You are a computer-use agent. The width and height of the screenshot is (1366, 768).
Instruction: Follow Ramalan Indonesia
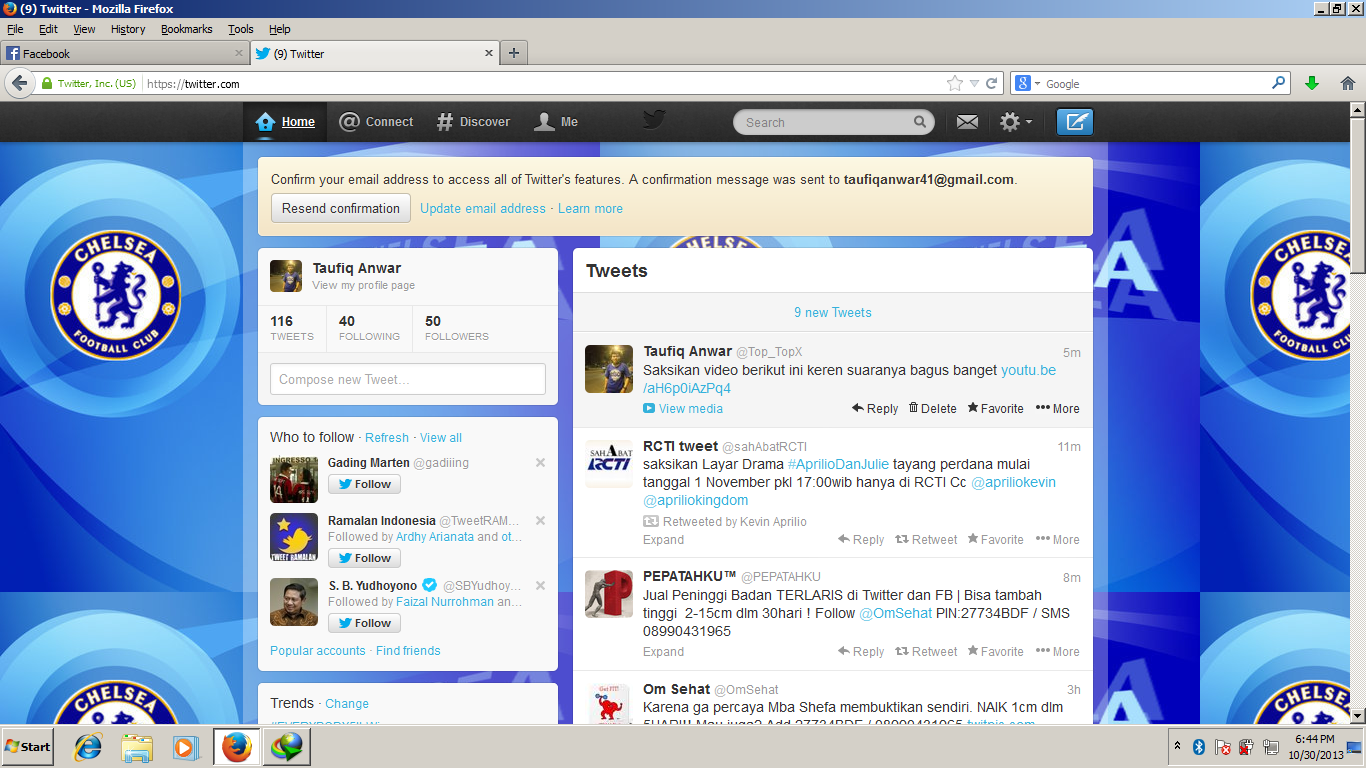pyautogui.click(x=364, y=558)
